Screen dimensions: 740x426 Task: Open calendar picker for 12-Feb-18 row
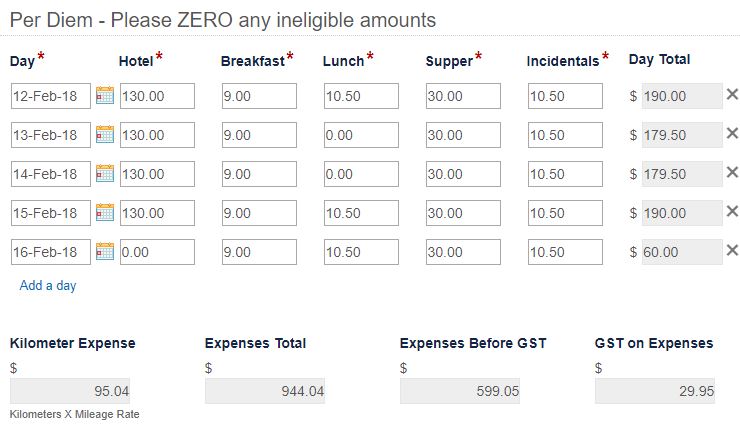pos(105,95)
